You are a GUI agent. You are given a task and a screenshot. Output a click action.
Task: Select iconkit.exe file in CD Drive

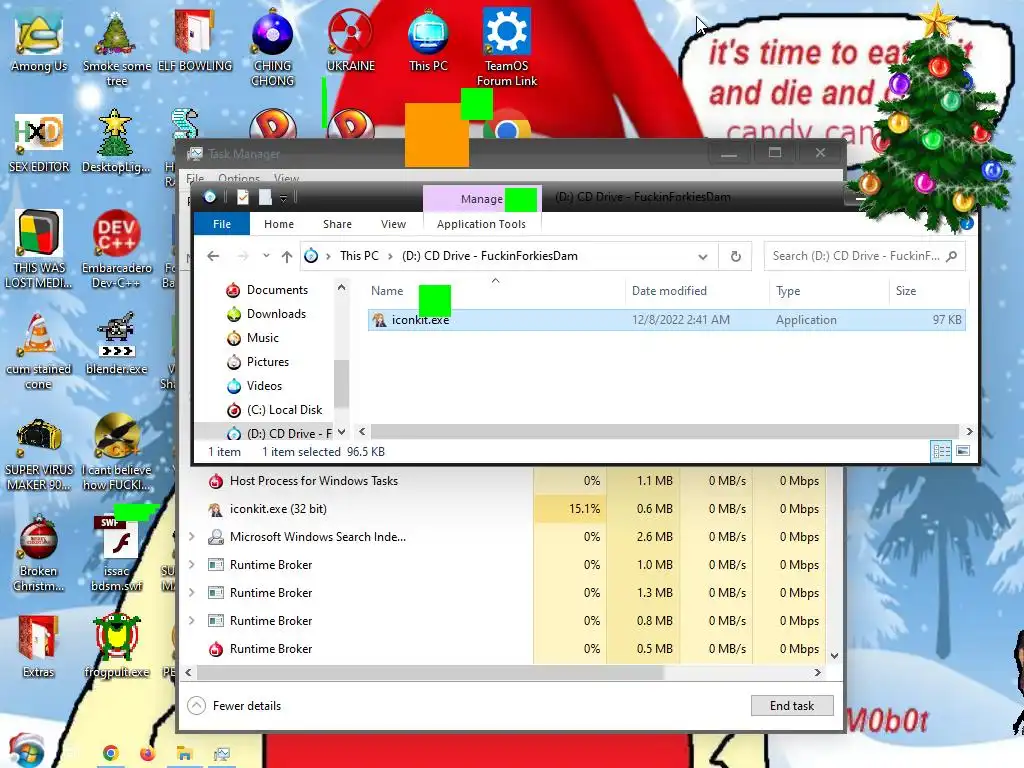666,320
